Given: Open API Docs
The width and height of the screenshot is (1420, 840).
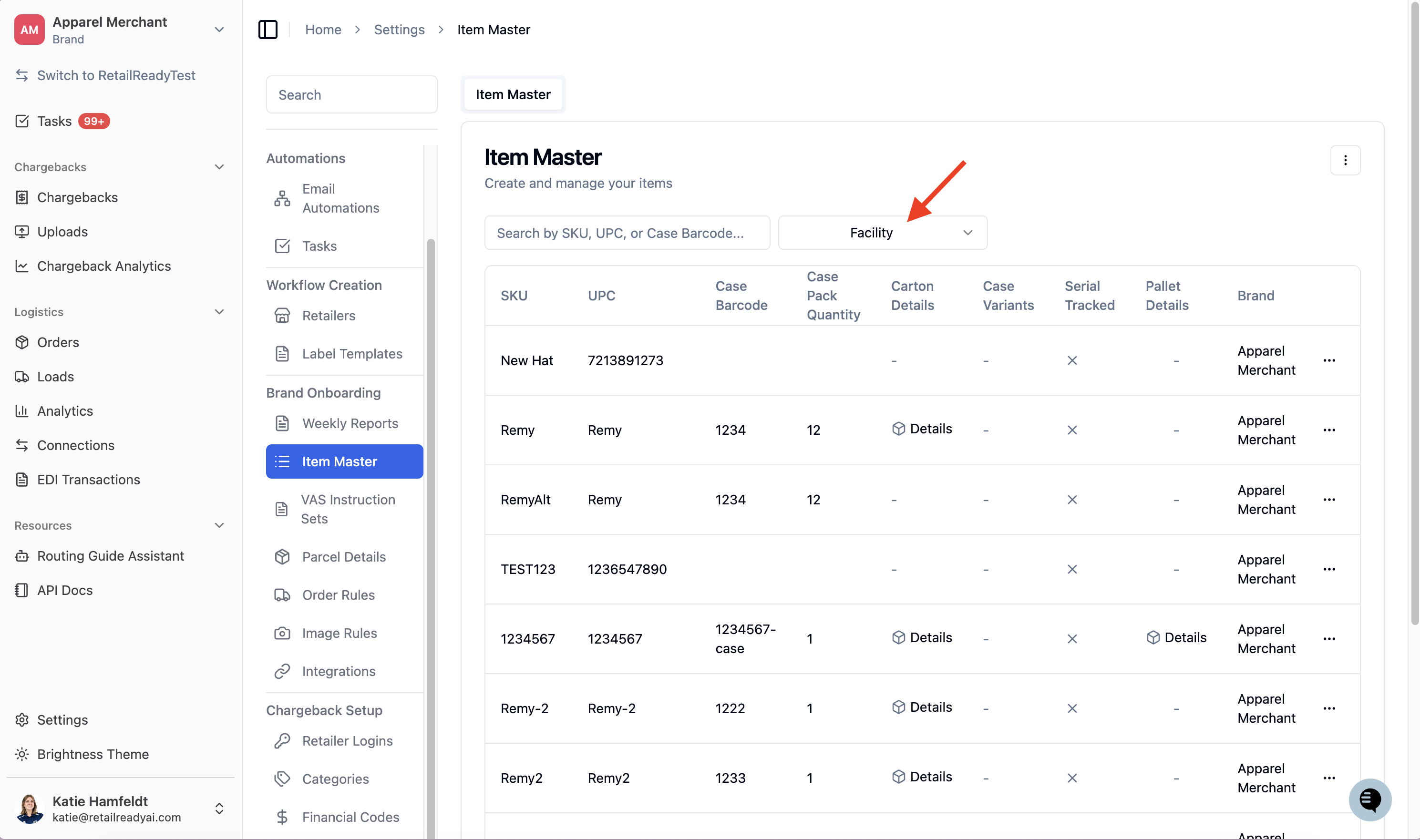Looking at the screenshot, I should tap(54, 590).
